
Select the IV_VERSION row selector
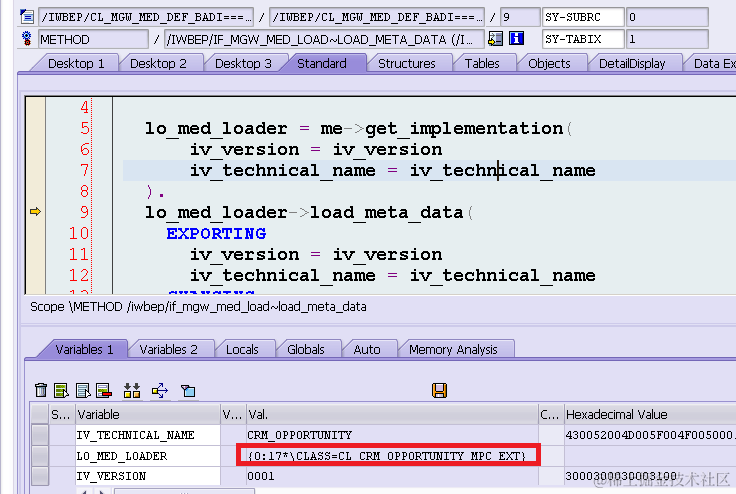pyautogui.click(x=40, y=476)
